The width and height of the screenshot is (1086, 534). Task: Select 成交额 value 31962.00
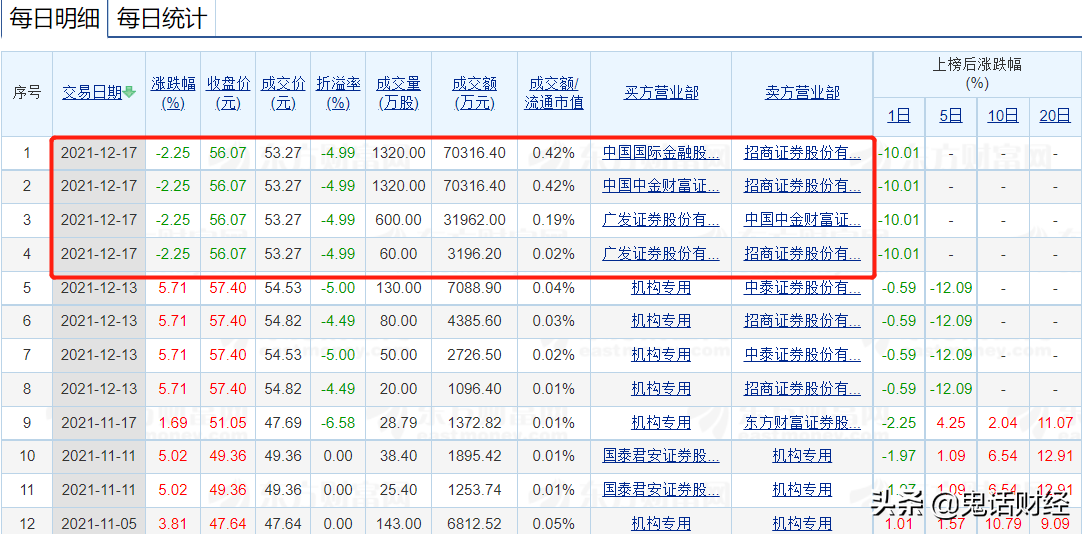(x=474, y=220)
